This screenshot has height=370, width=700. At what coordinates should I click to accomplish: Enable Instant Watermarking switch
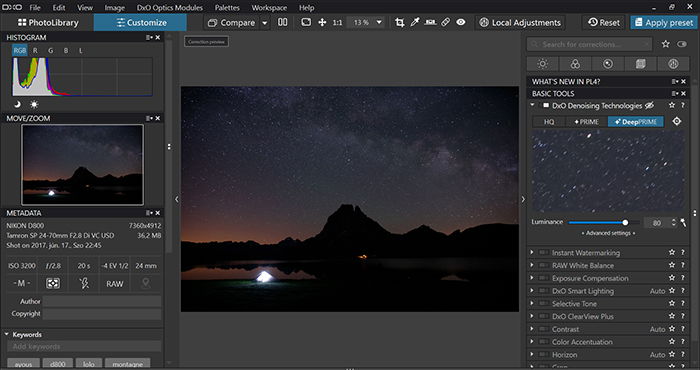click(x=543, y=253)
